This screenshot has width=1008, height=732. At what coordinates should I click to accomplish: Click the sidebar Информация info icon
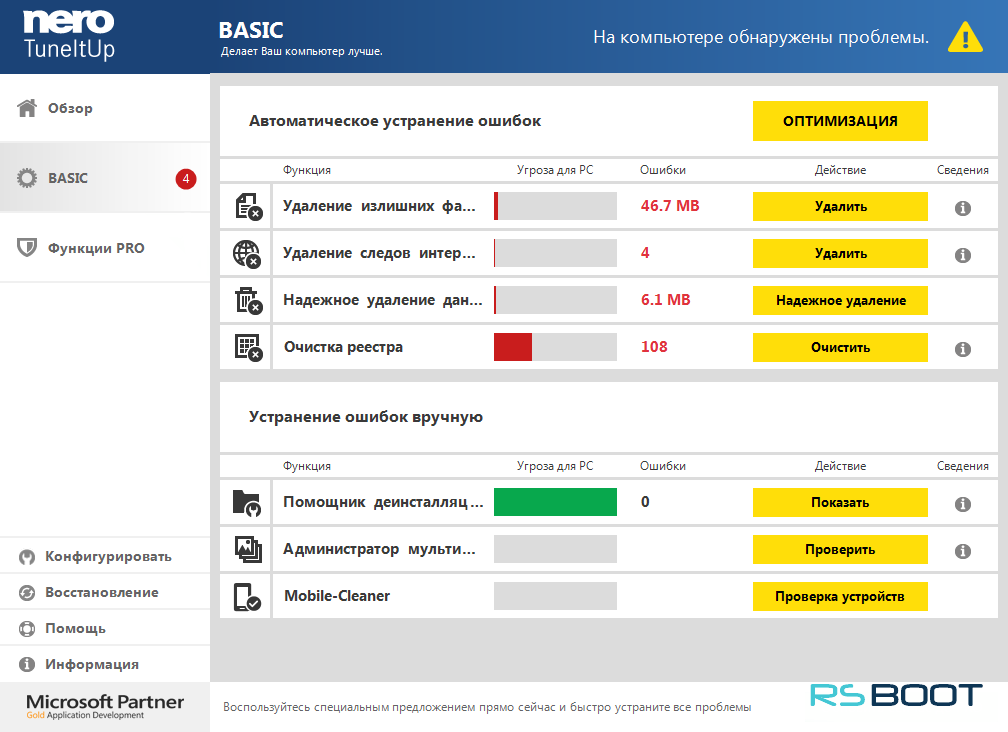27,665
